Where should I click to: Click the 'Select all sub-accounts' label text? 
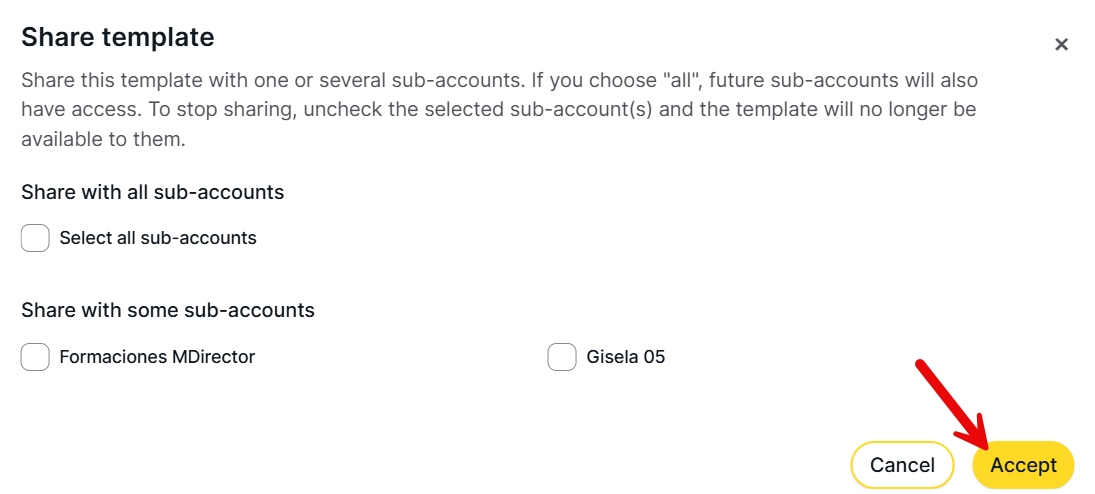[x=158, y=238]
